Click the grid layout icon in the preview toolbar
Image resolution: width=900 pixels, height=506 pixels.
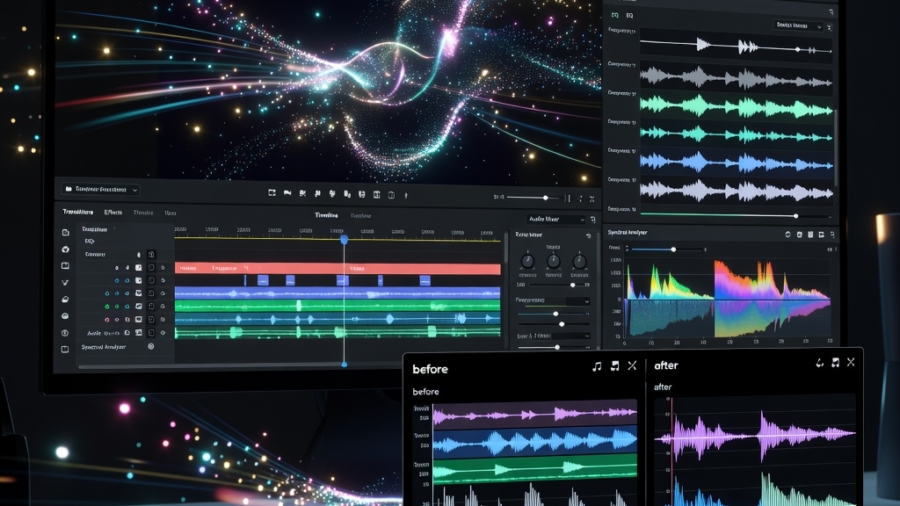point(377,195)
